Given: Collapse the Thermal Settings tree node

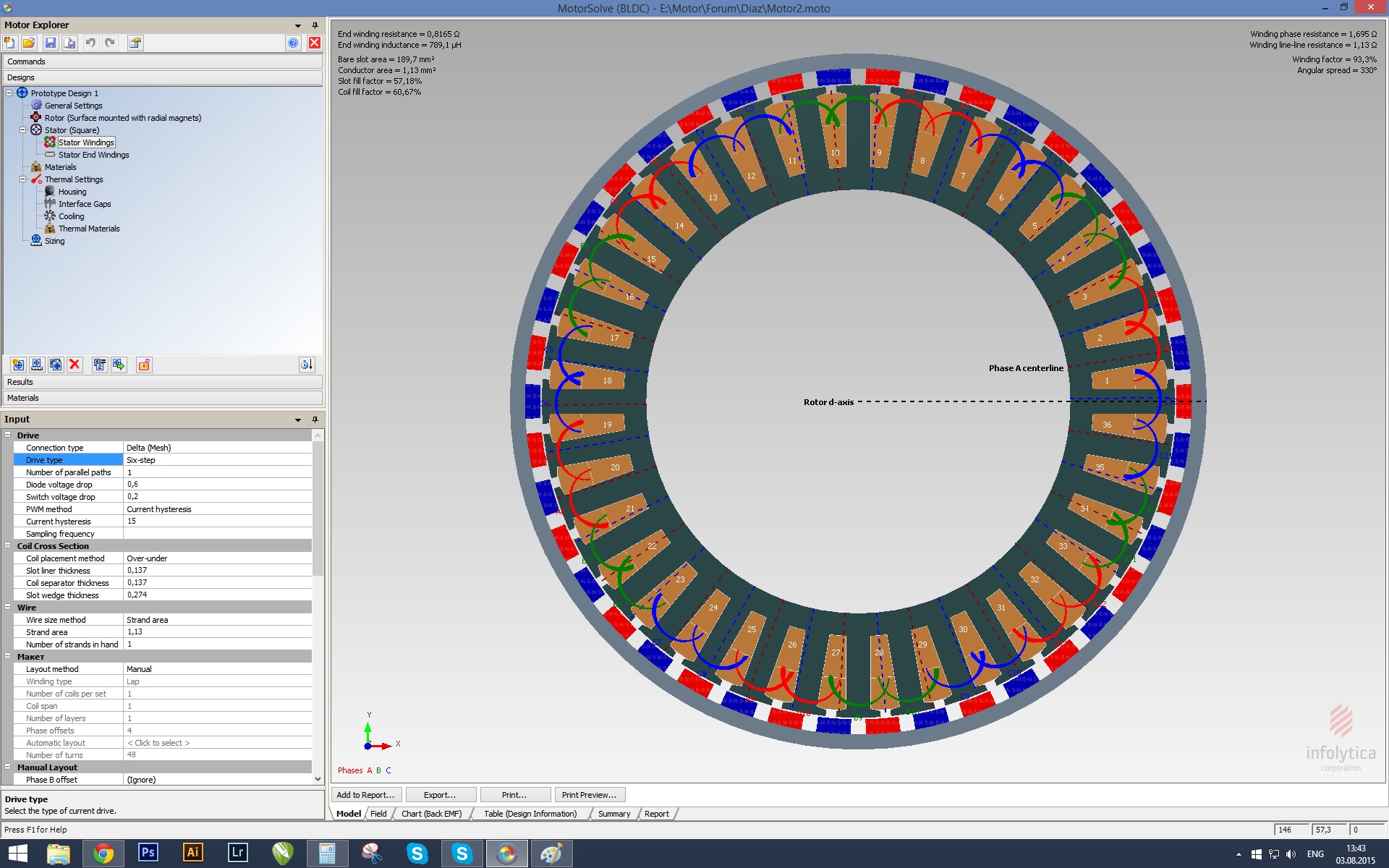Looking at the screenshot, I should coord(22,179).
